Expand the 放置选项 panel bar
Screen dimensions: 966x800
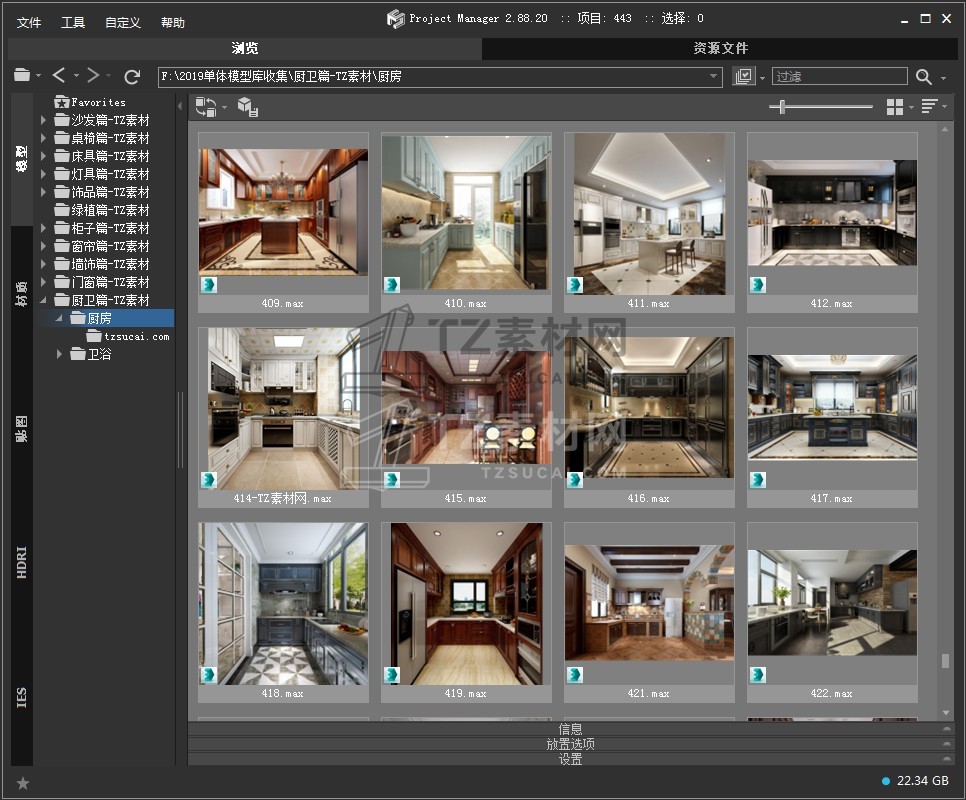[x=570, y=744]
